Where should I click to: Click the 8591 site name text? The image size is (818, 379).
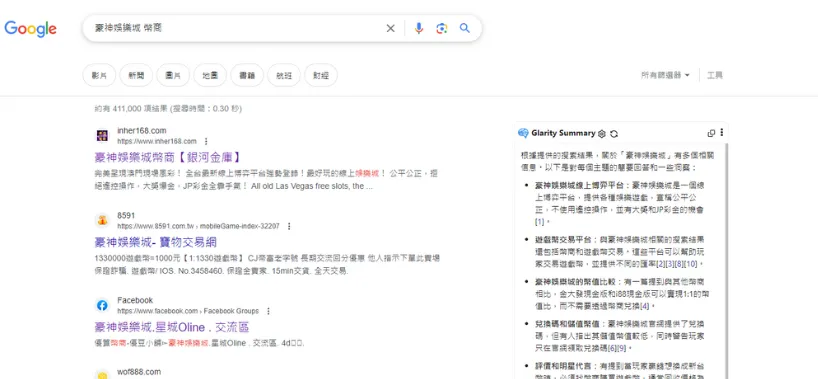pos(126,216)
